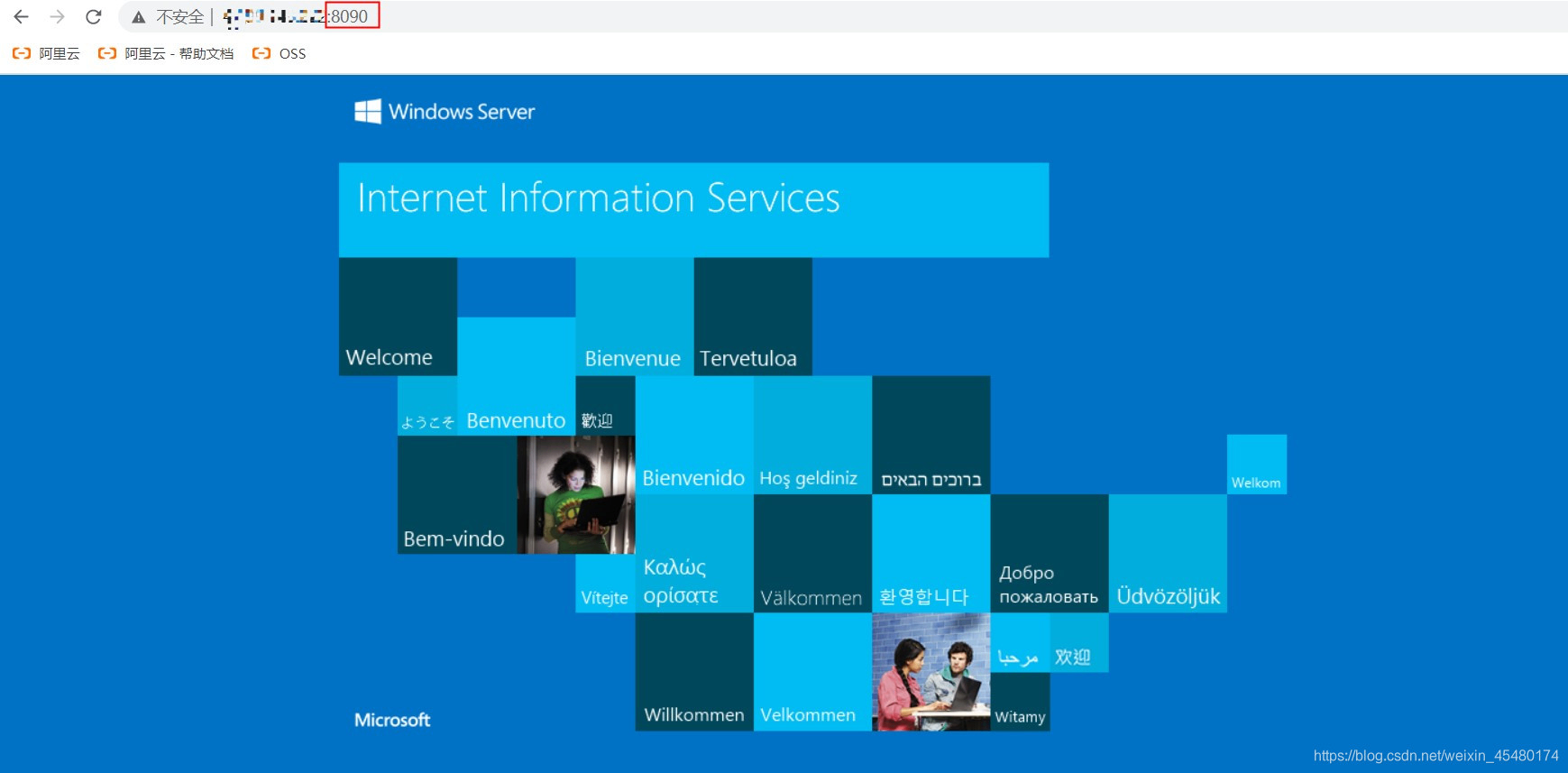Click the Welkom tile

pyautogui.click(x=1257, y=465)
